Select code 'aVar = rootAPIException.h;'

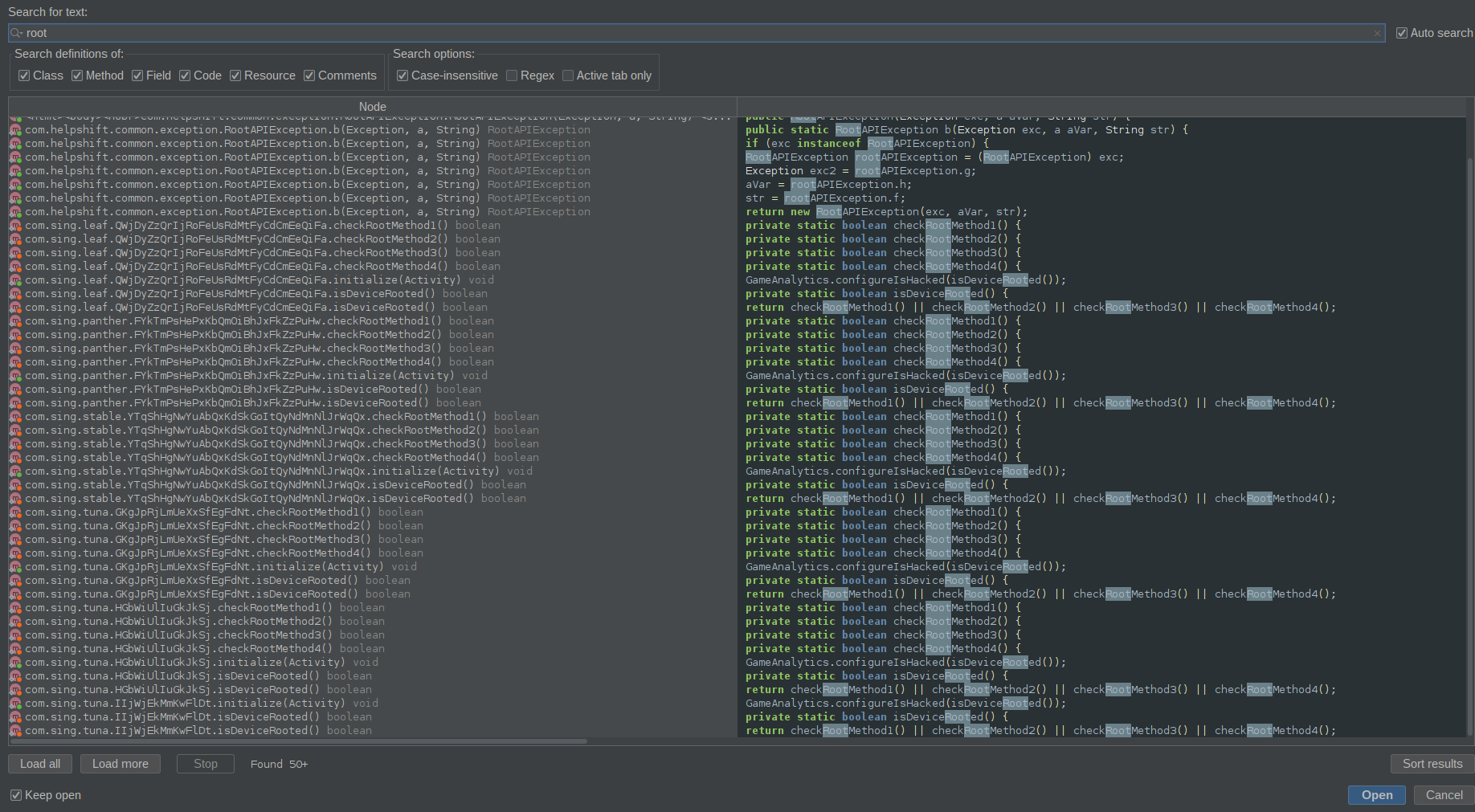coord(828,185)
